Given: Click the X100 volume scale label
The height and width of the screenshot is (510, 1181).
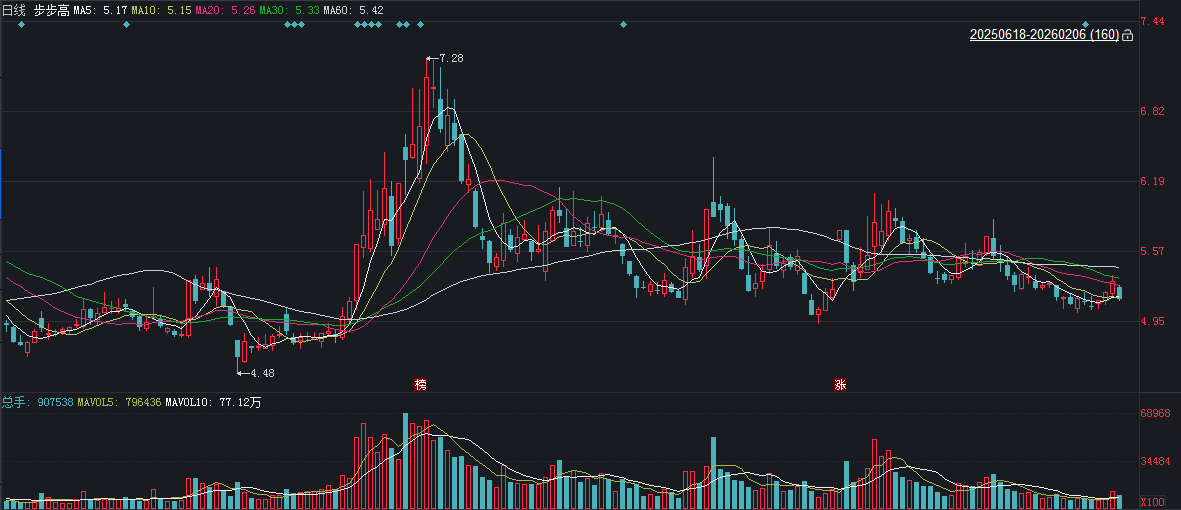Looking at the screenshot, I should [x=1154, y=502].
